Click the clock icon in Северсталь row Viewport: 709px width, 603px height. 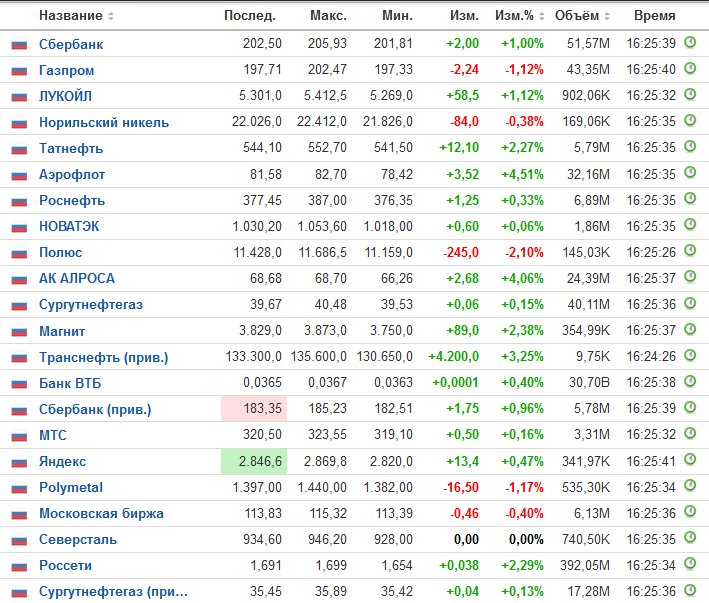pos(690,538)
